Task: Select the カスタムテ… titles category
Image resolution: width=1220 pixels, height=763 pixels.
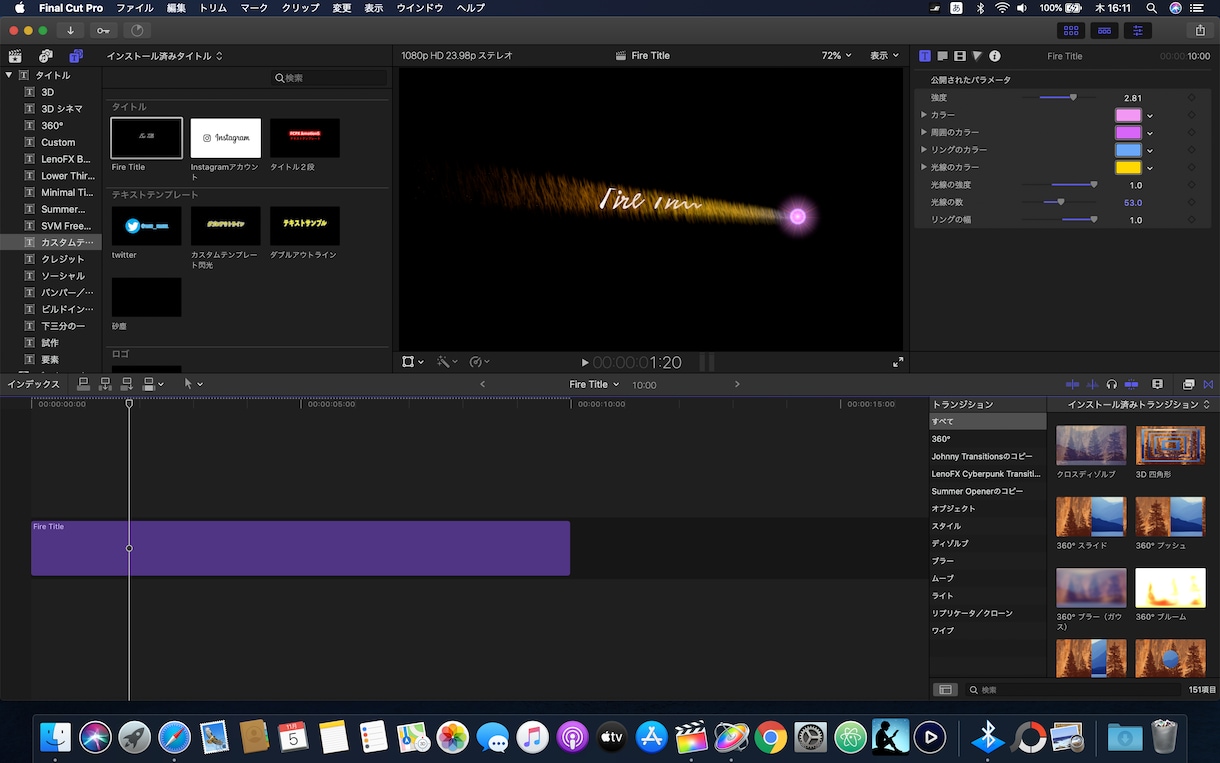Action: click(51, 242)
